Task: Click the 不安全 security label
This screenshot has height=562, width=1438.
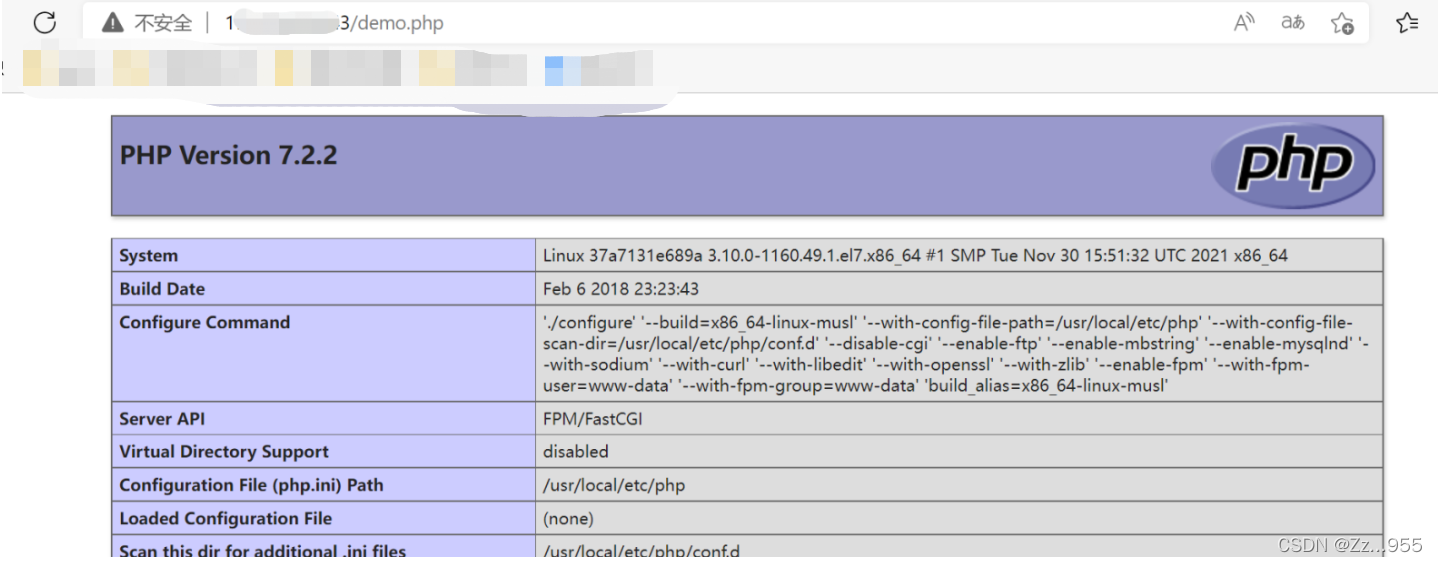Action: [x=163, y=22]
